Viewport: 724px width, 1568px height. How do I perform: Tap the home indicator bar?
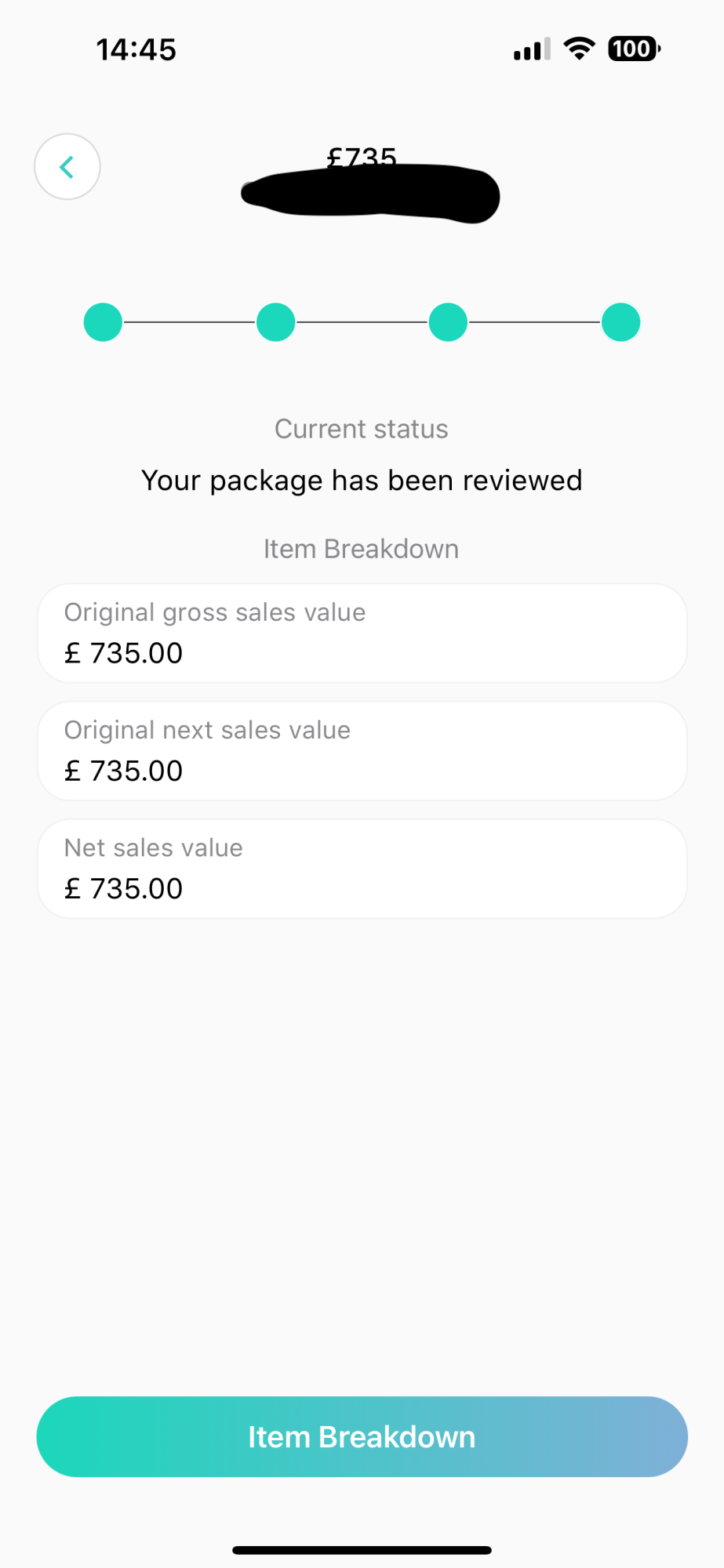pyautogui.click(x=362, y=1550)
